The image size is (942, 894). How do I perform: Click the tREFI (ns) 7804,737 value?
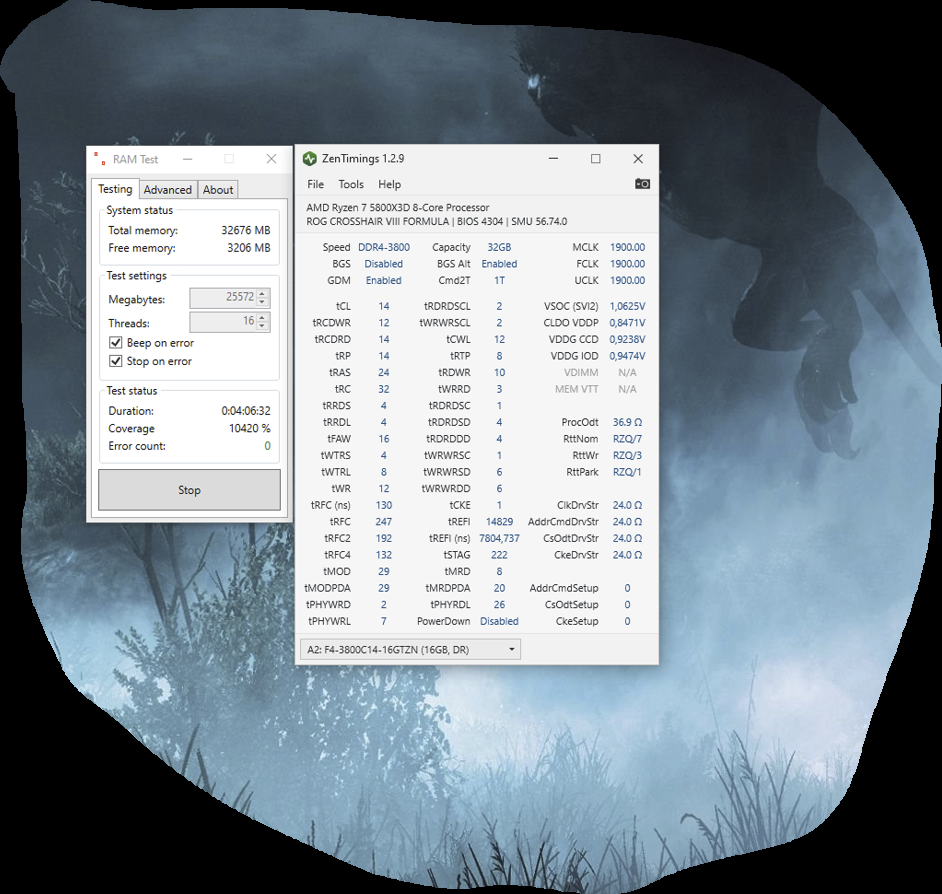coord(499,538)
